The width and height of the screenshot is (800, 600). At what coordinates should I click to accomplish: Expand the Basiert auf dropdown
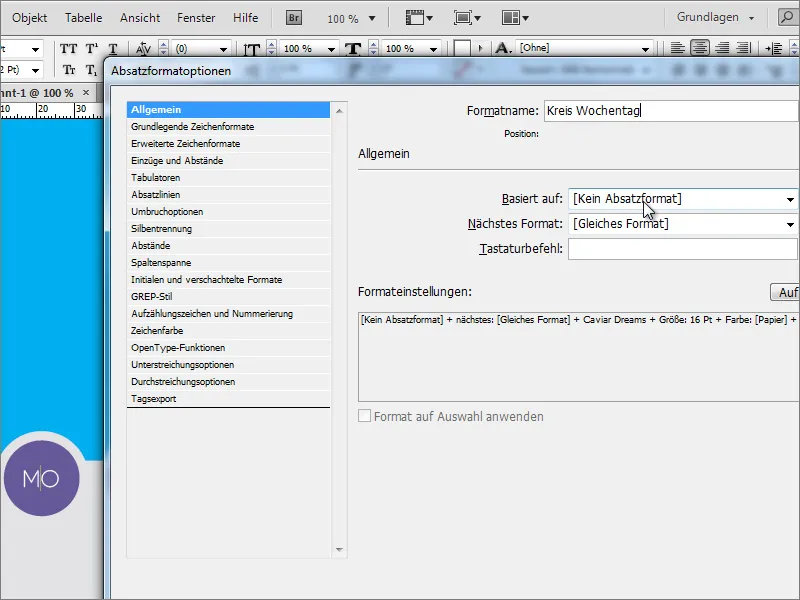coord(790,199)
